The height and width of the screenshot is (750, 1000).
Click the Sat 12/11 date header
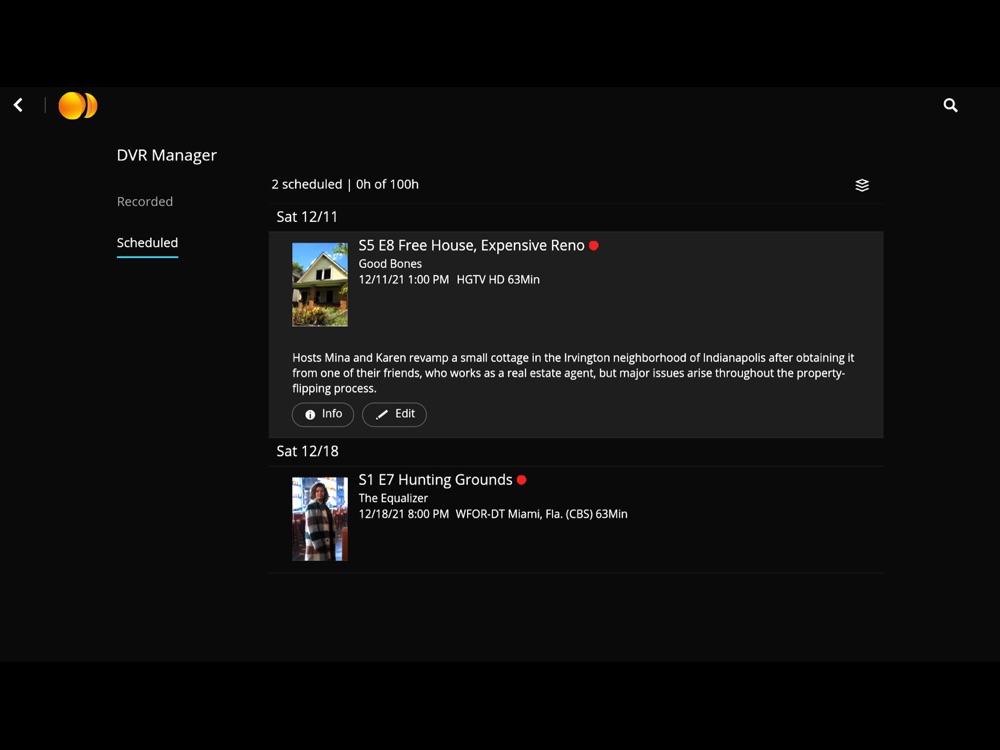click(307, 217)
